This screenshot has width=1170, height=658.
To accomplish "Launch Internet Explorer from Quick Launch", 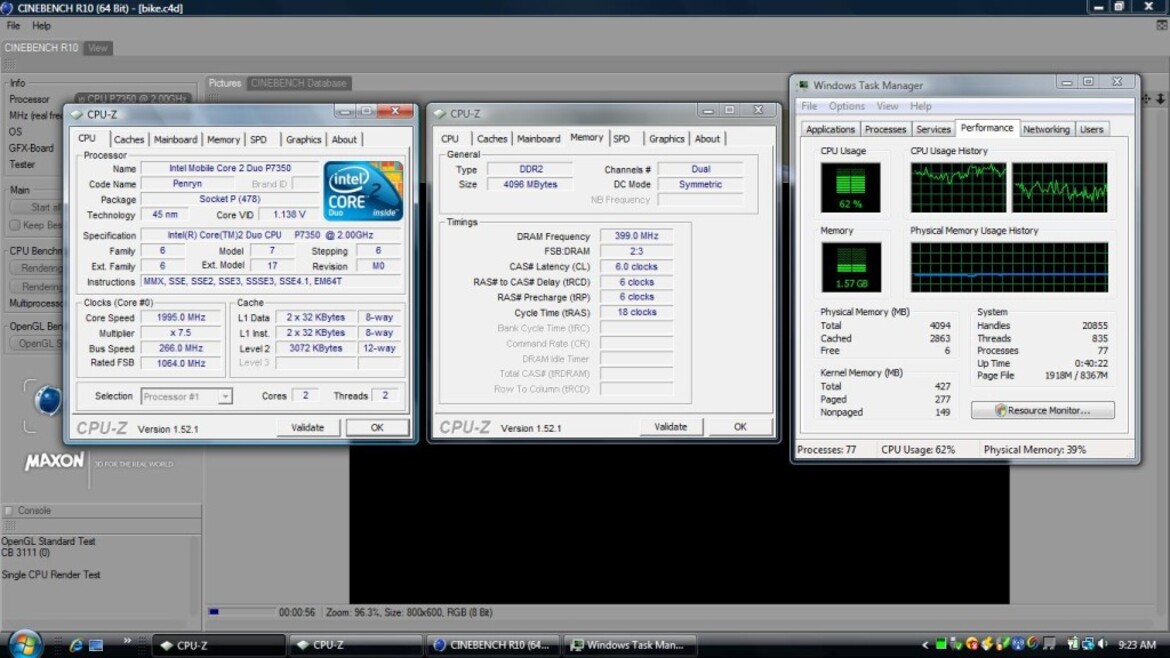I will coord(76,645).
